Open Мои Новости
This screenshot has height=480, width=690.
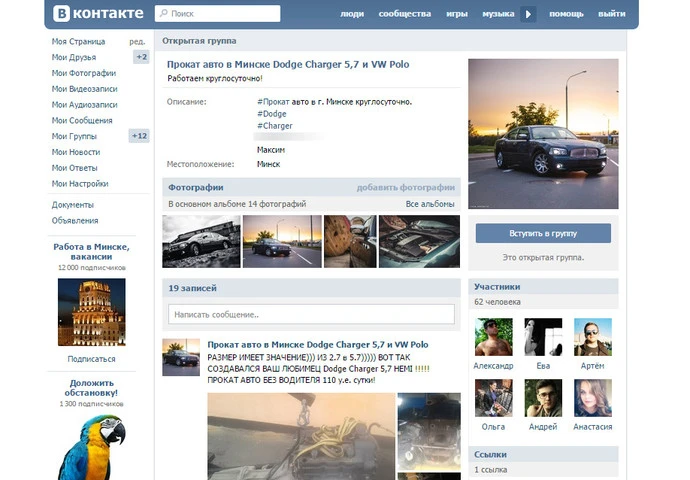click(76, 152)
